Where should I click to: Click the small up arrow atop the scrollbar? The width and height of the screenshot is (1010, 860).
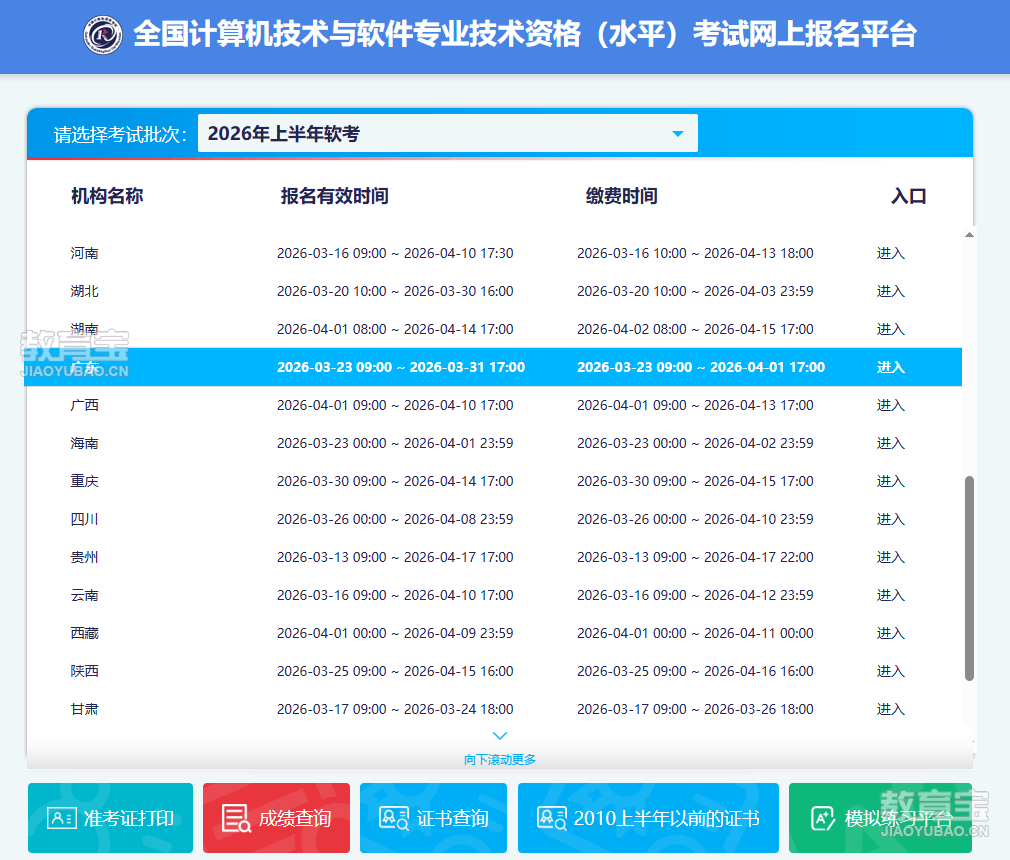click(x=967, y=235)
